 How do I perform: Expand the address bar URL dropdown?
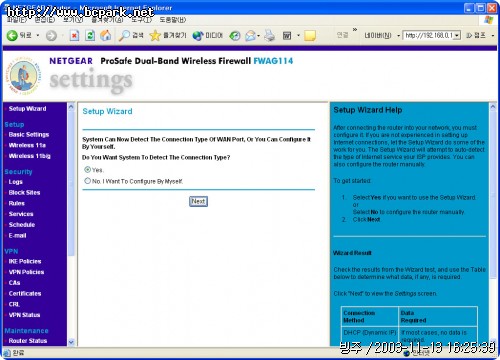tap(457, 35)
